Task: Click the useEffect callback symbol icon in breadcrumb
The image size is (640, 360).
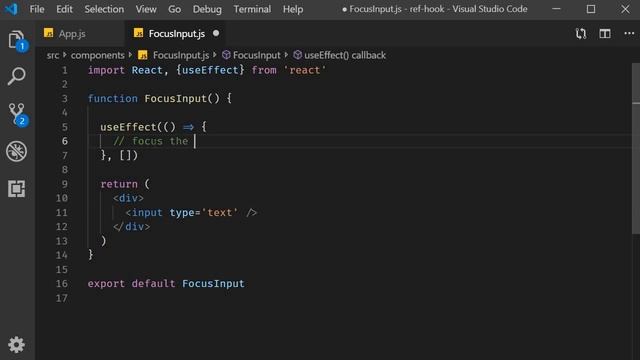Action: pos(298,55)
